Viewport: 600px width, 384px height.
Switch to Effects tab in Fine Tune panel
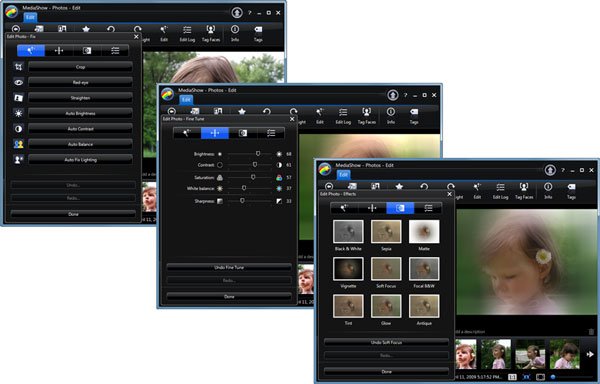[x=243, y=133]
